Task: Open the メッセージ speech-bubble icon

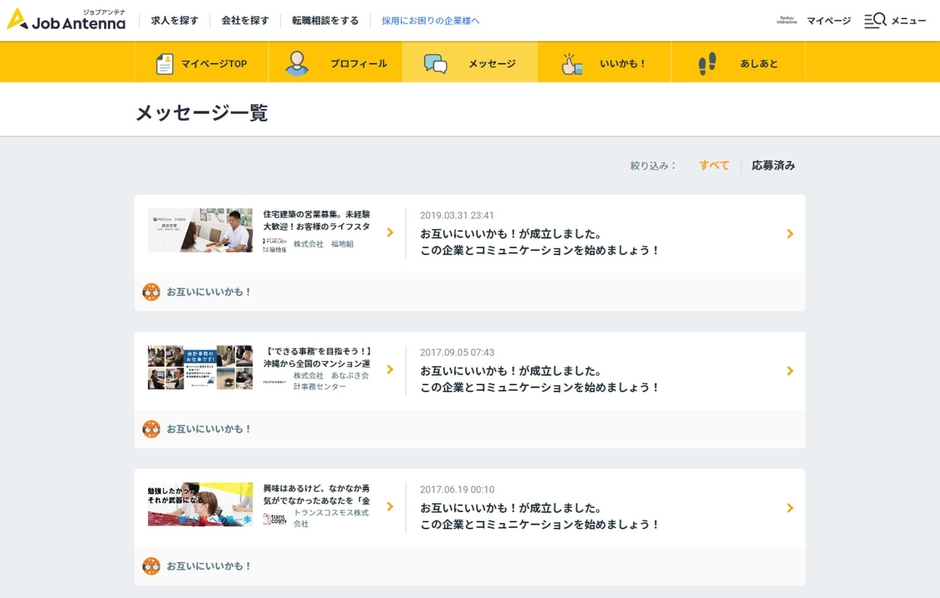Action: coord(435,62)
